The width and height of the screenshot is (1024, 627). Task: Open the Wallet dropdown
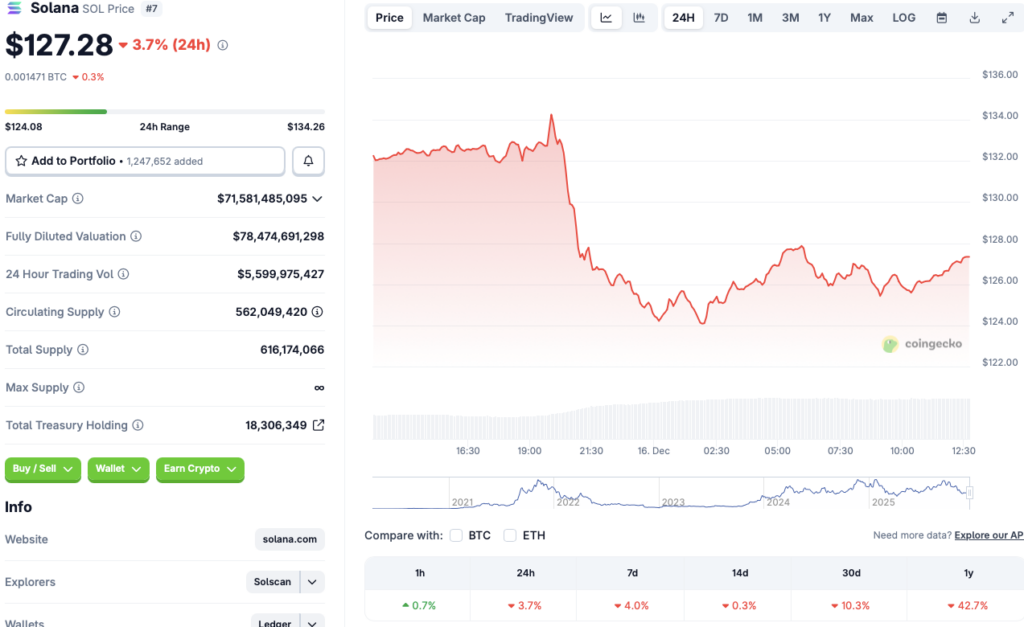click(118, 470)
